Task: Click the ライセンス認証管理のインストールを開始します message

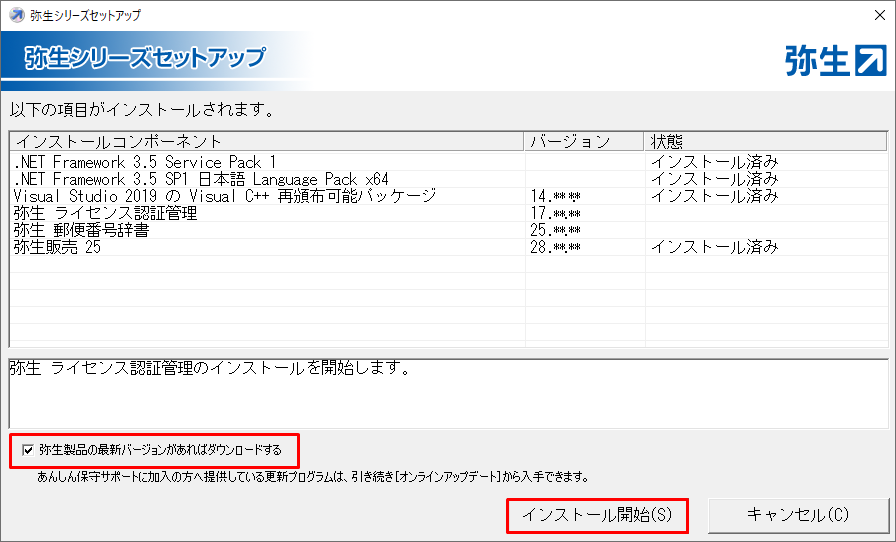Action: pyautogui.click(x=210, y=368)
